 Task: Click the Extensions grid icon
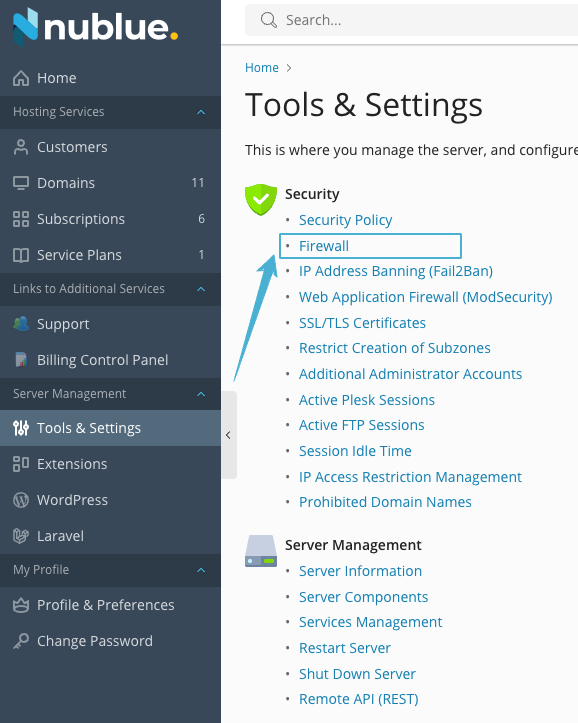tap(21, 464)
